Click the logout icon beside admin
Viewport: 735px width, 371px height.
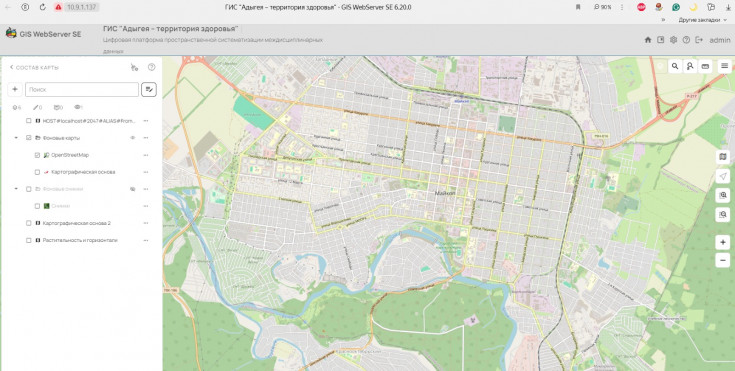click(x=699, y=40)
